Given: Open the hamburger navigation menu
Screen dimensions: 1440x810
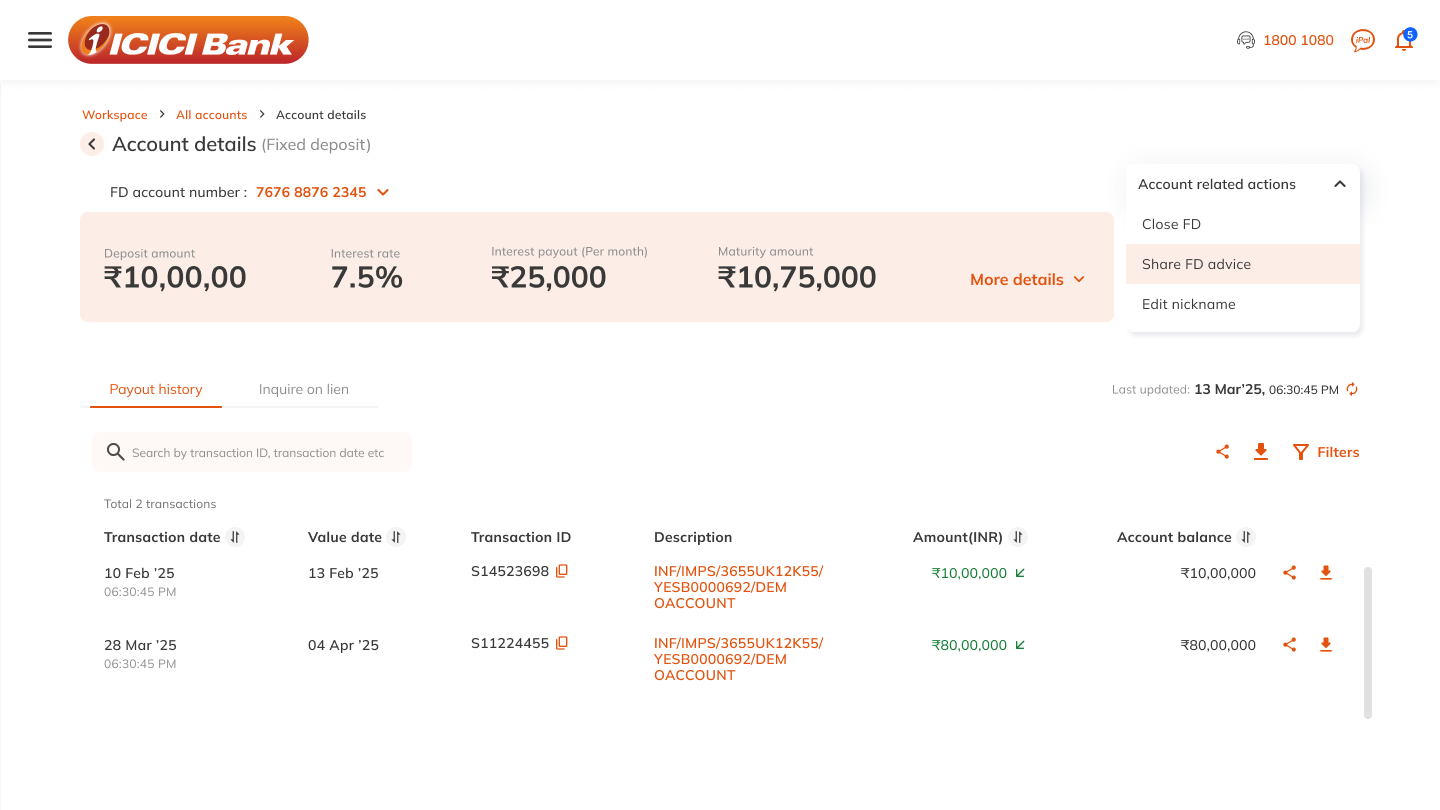Looking at the screenshot, I should 40,40.
